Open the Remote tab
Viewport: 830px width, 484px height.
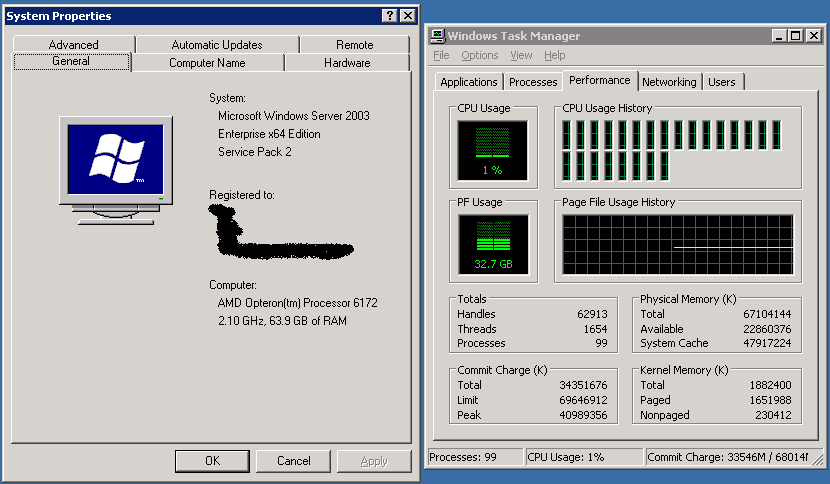[x=355, y=44]
